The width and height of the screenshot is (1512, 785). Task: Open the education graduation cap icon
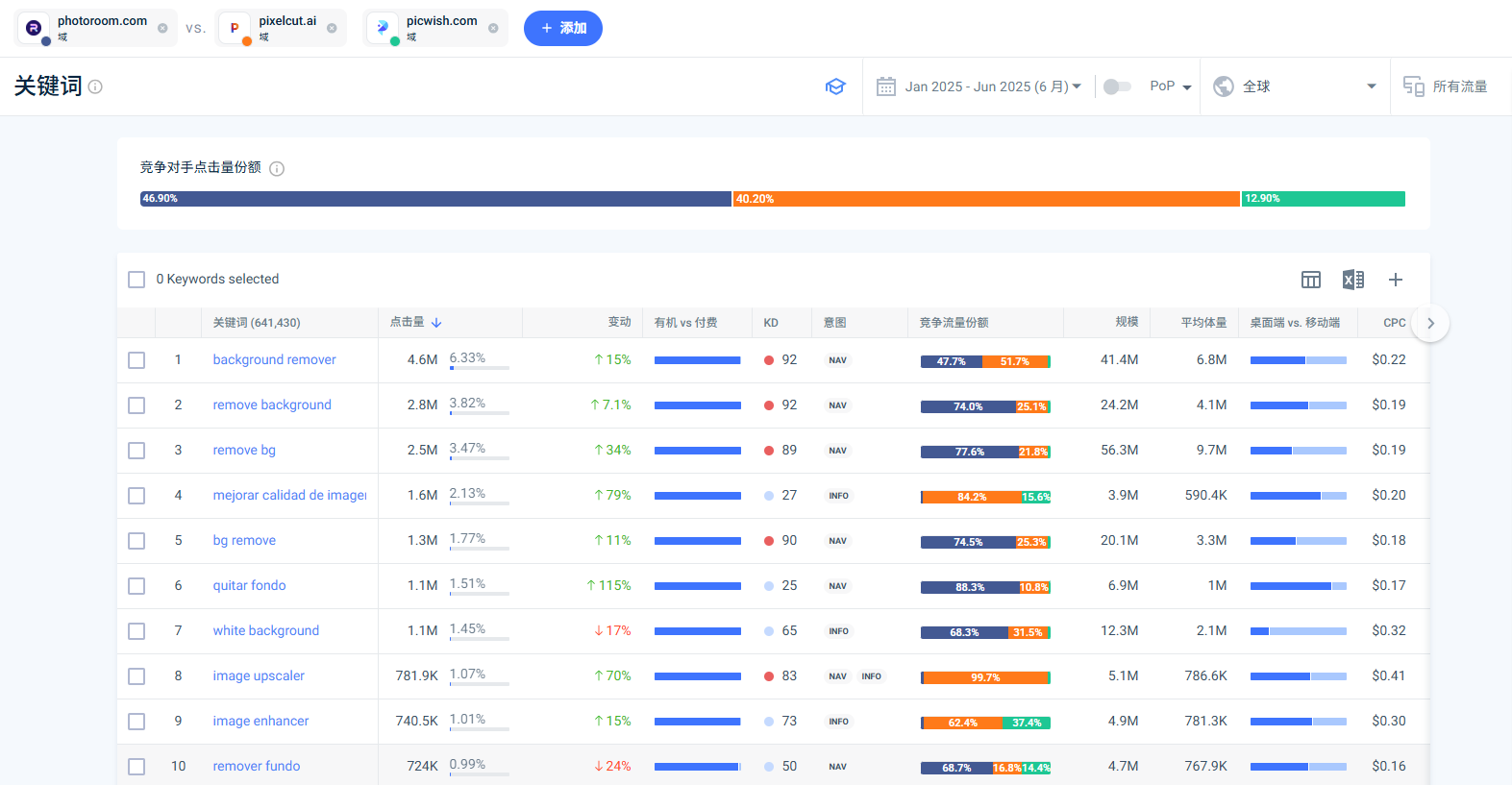pyautogui.click(x=835, y=86)
